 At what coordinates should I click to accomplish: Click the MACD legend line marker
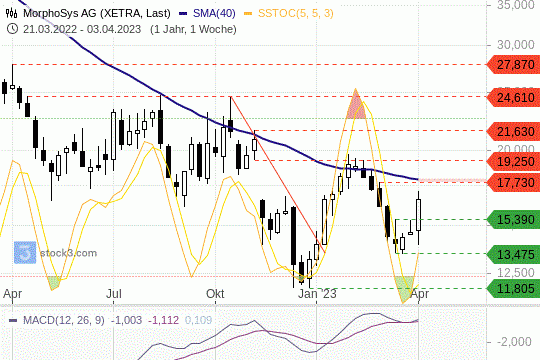pyautogui.click(x=13, y=320)
